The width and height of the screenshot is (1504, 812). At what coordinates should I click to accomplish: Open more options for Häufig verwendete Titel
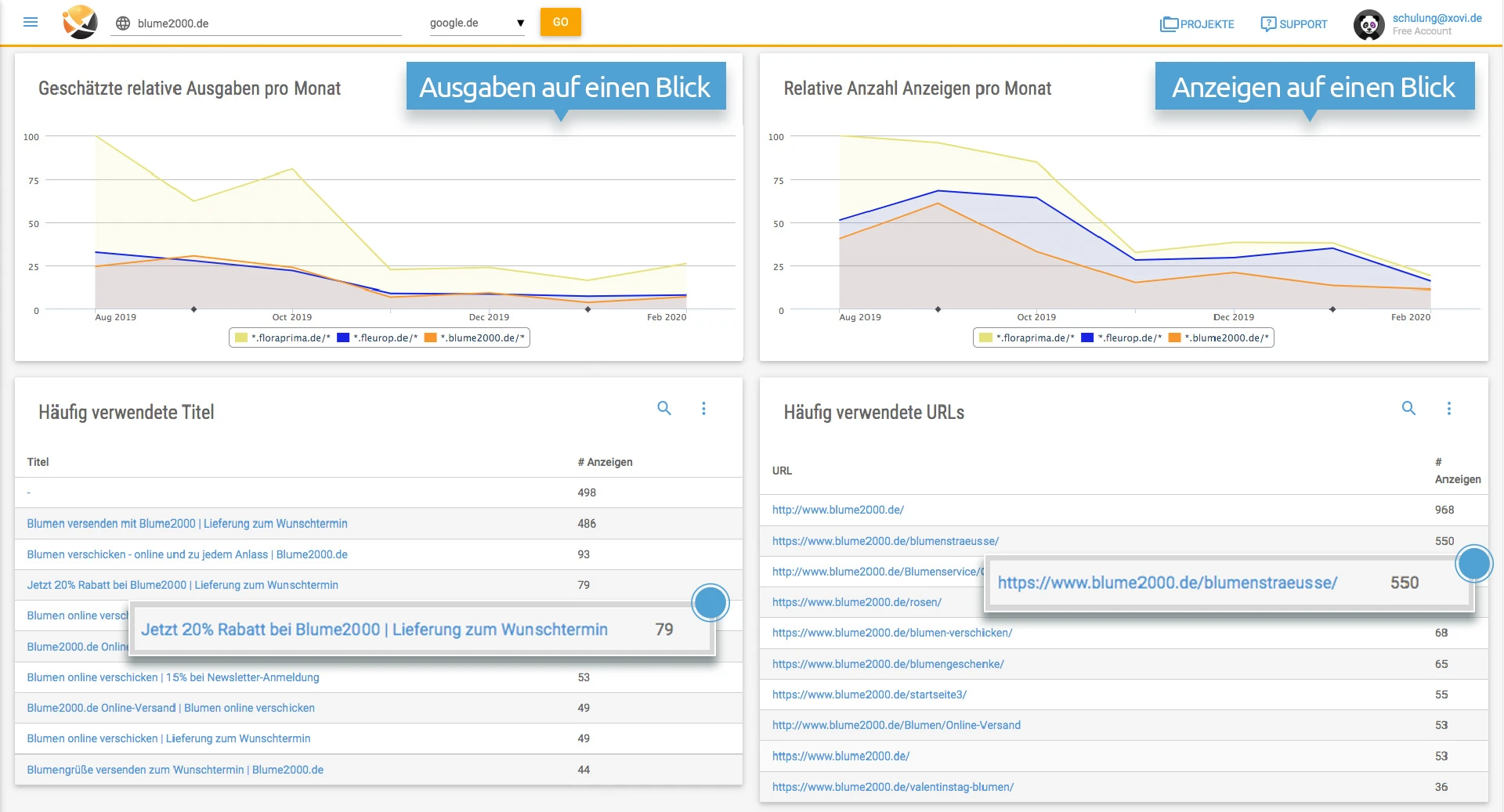coord(703,408)
